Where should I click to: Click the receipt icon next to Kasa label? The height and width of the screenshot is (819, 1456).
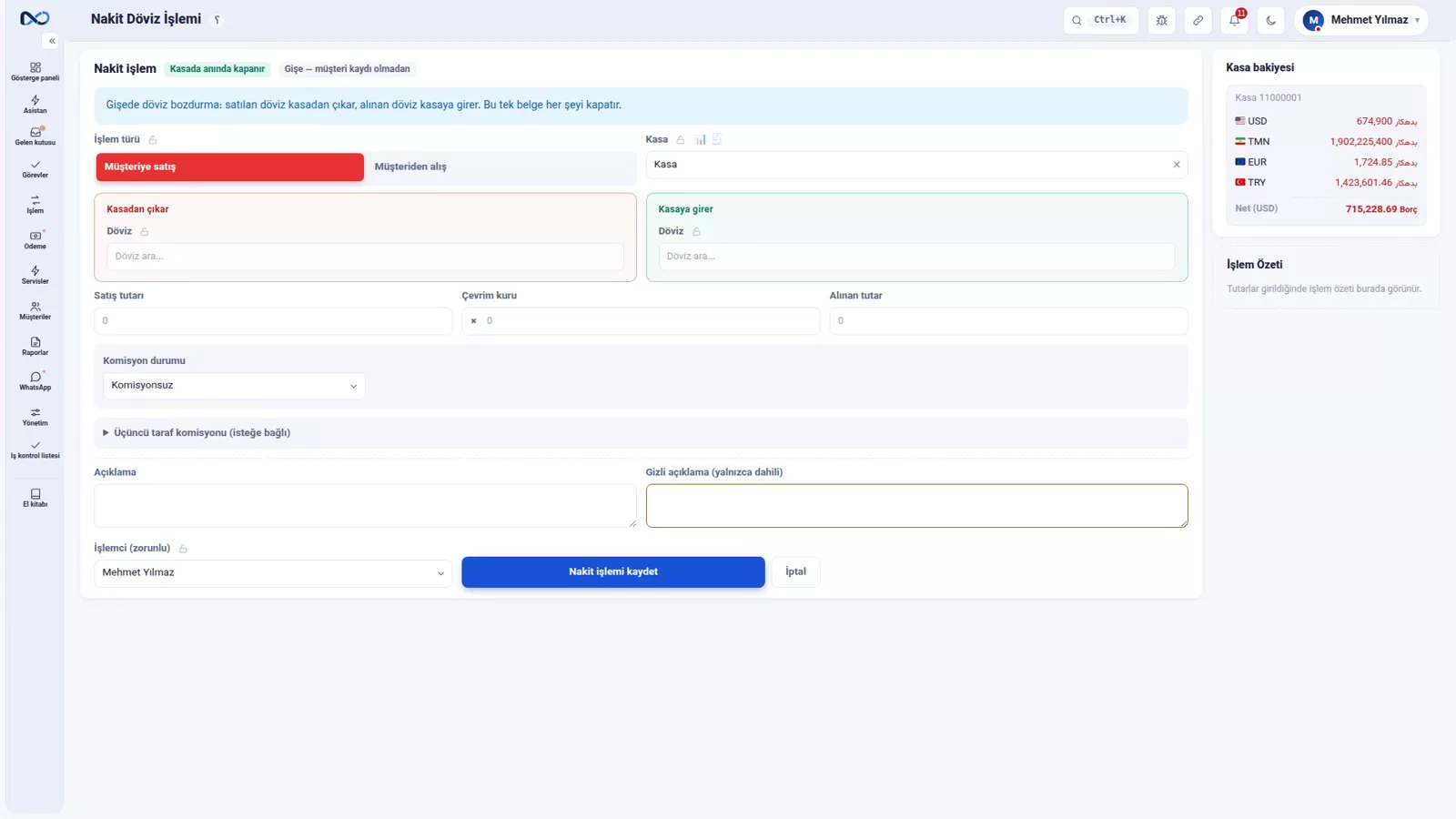(x=717, y=140)
